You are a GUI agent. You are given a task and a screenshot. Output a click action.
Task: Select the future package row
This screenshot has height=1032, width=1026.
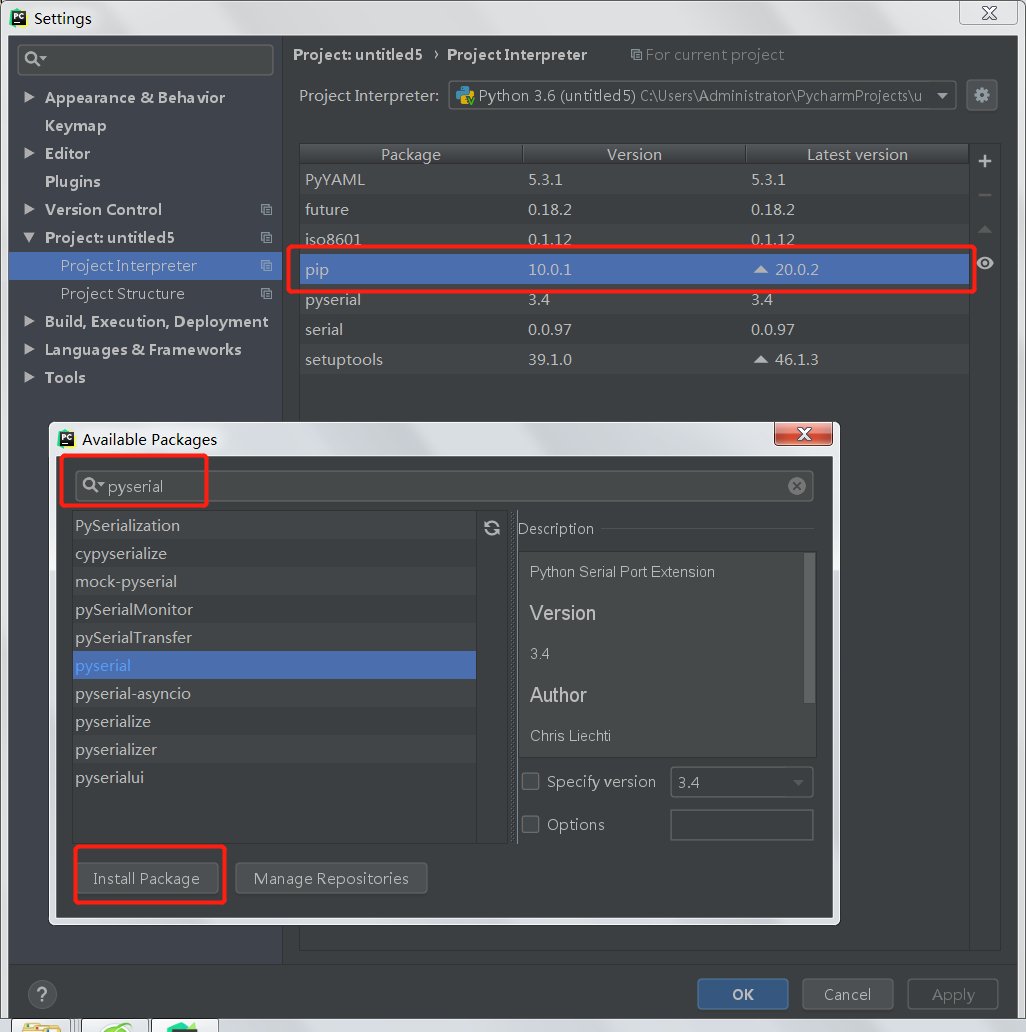(634, 209)
